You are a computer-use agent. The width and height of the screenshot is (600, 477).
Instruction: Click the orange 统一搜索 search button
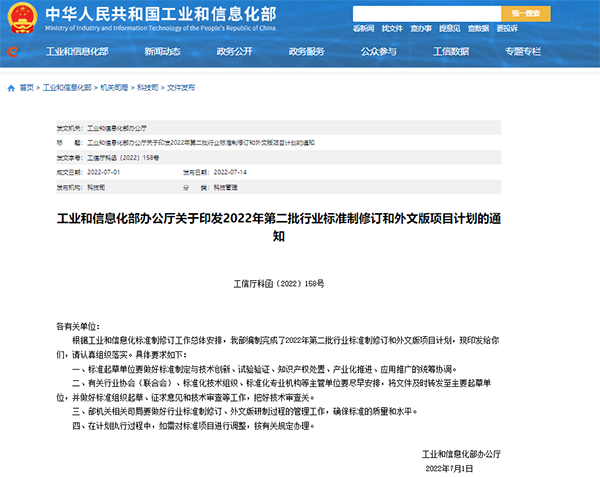pos(526,14)
